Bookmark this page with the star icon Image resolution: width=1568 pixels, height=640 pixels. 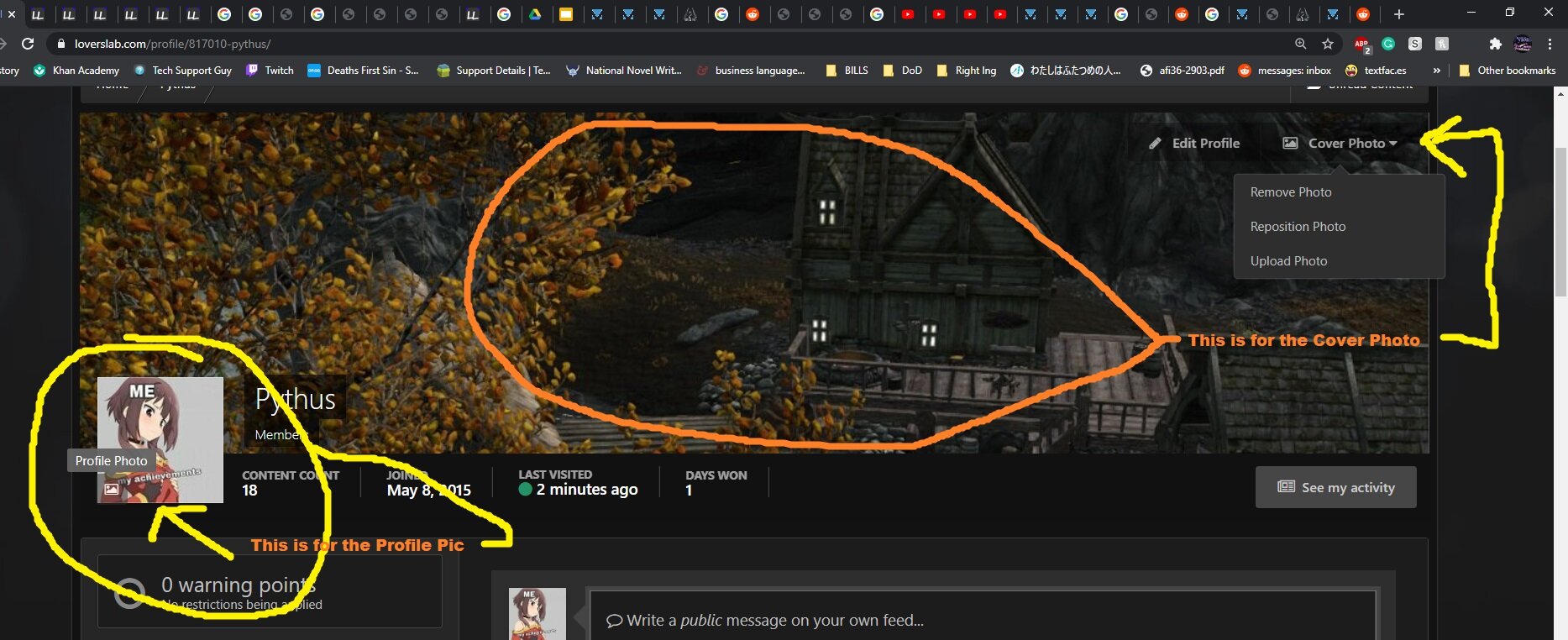point(1328,44)
